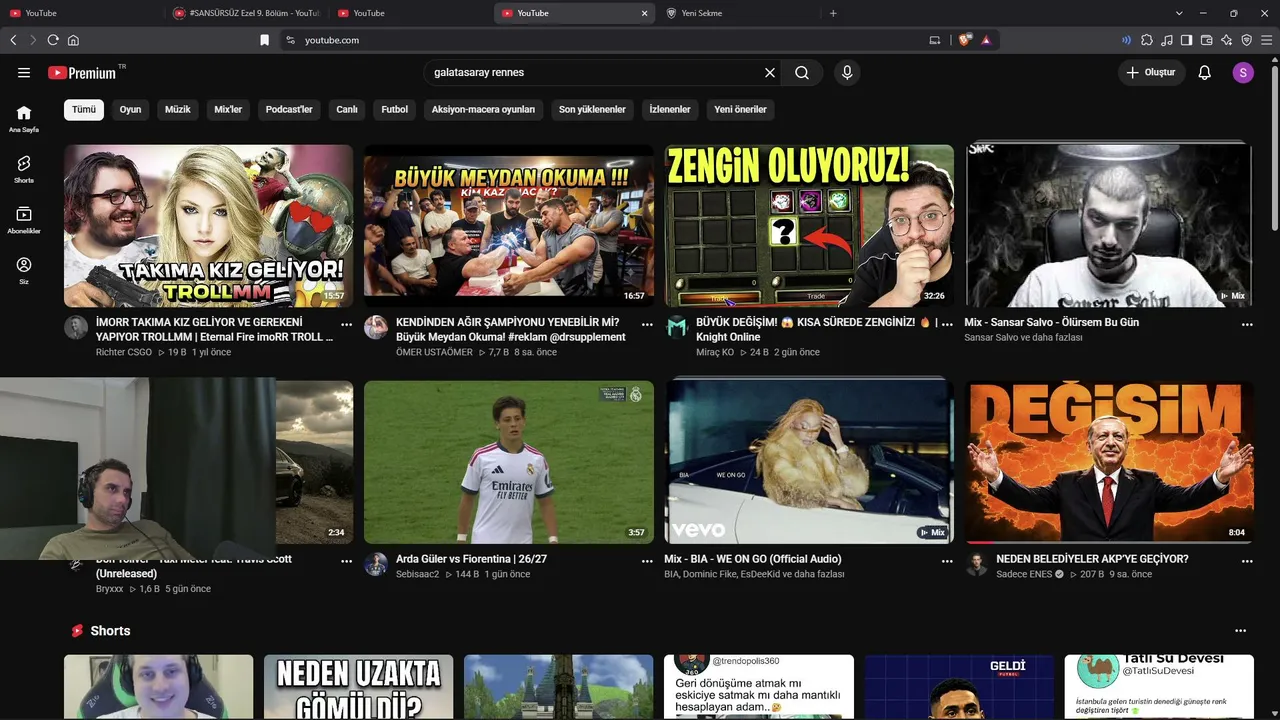Select the İzlenenler chip
This screenshot has height=720, width=1280.
670,110
